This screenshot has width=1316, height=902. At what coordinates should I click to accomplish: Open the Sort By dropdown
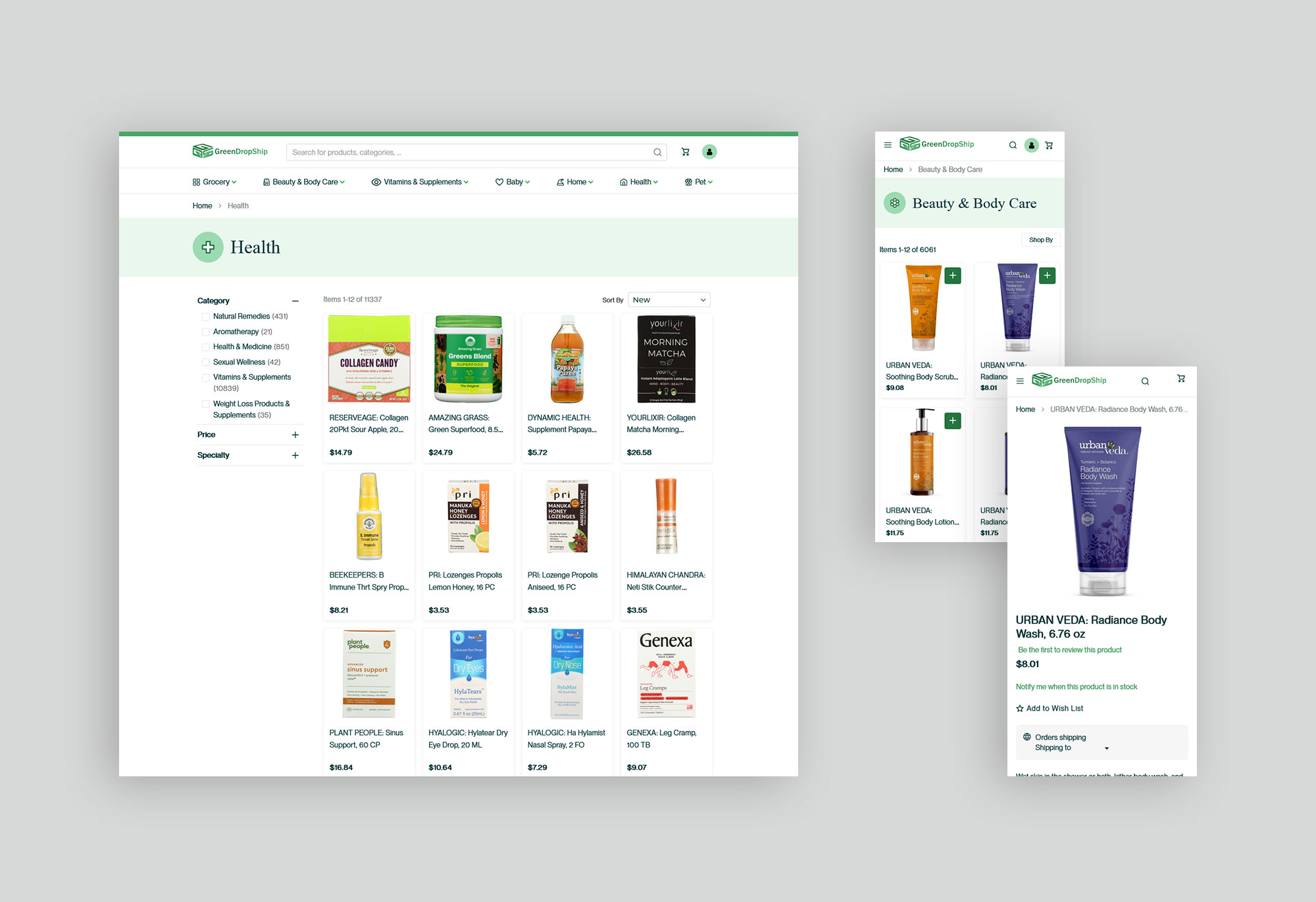[x=669, y=299]
